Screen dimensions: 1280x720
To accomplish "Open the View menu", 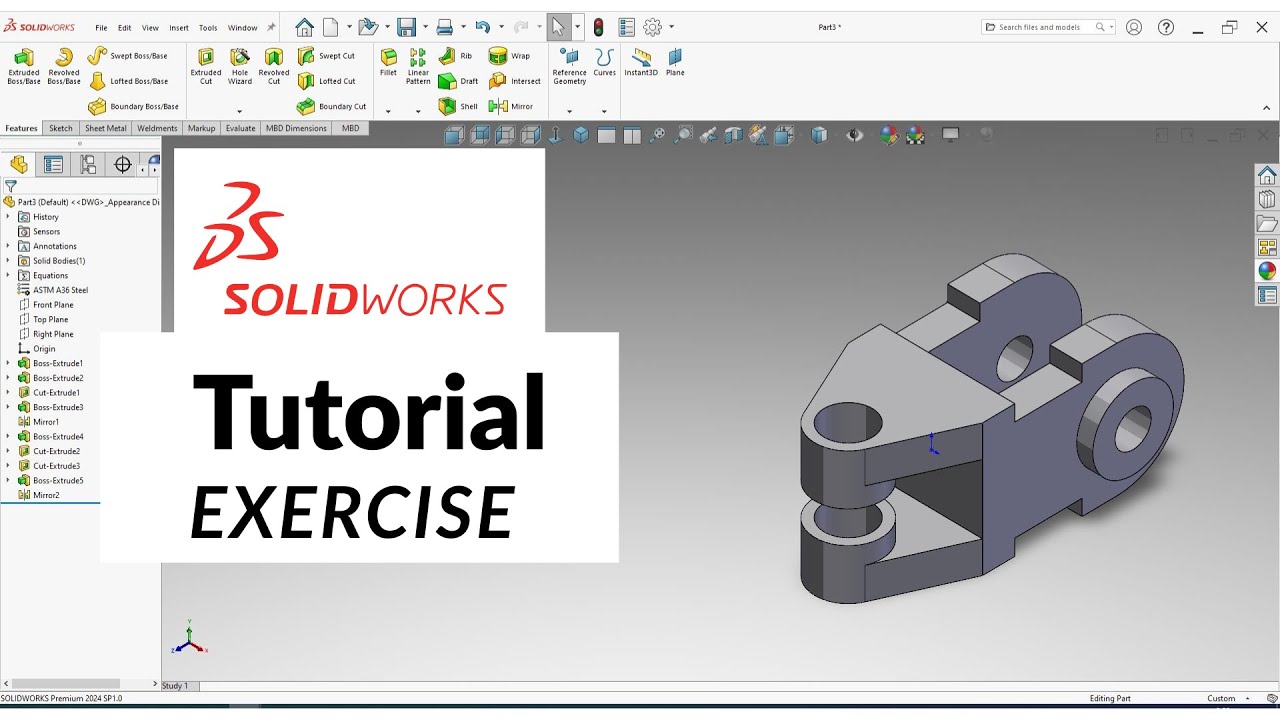I will click(150, 28).
